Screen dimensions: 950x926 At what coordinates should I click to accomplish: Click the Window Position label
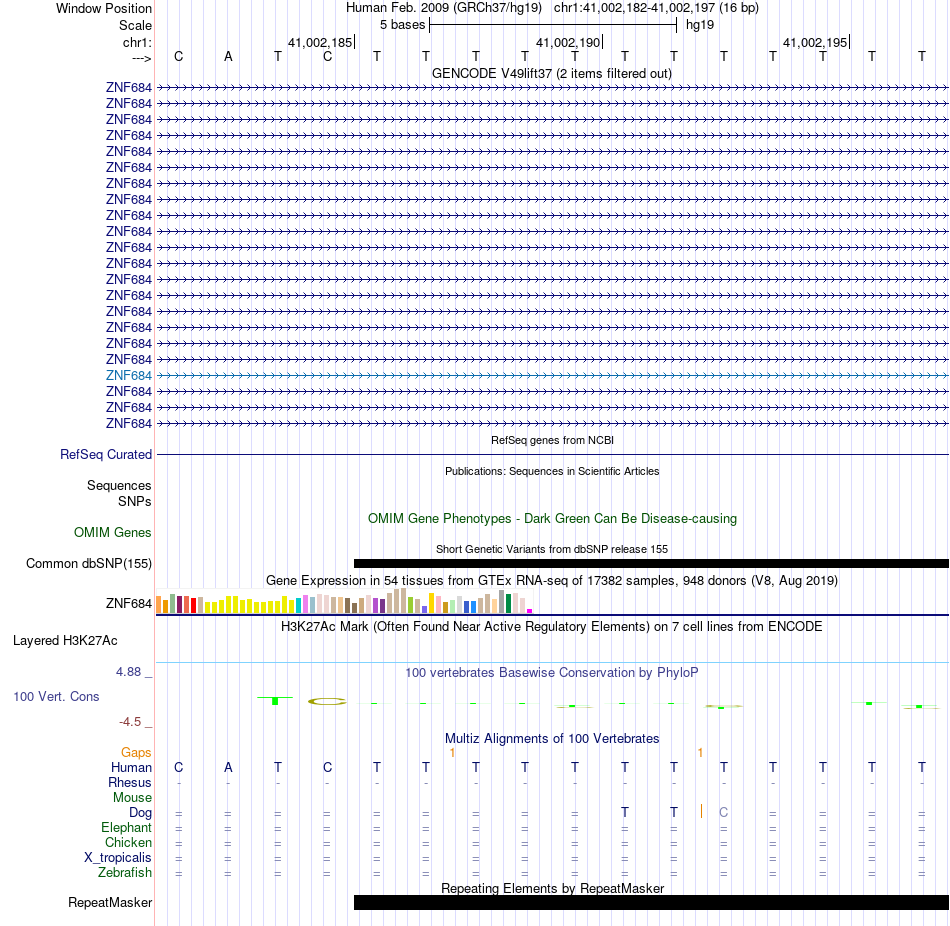click(x=104, y=8)
